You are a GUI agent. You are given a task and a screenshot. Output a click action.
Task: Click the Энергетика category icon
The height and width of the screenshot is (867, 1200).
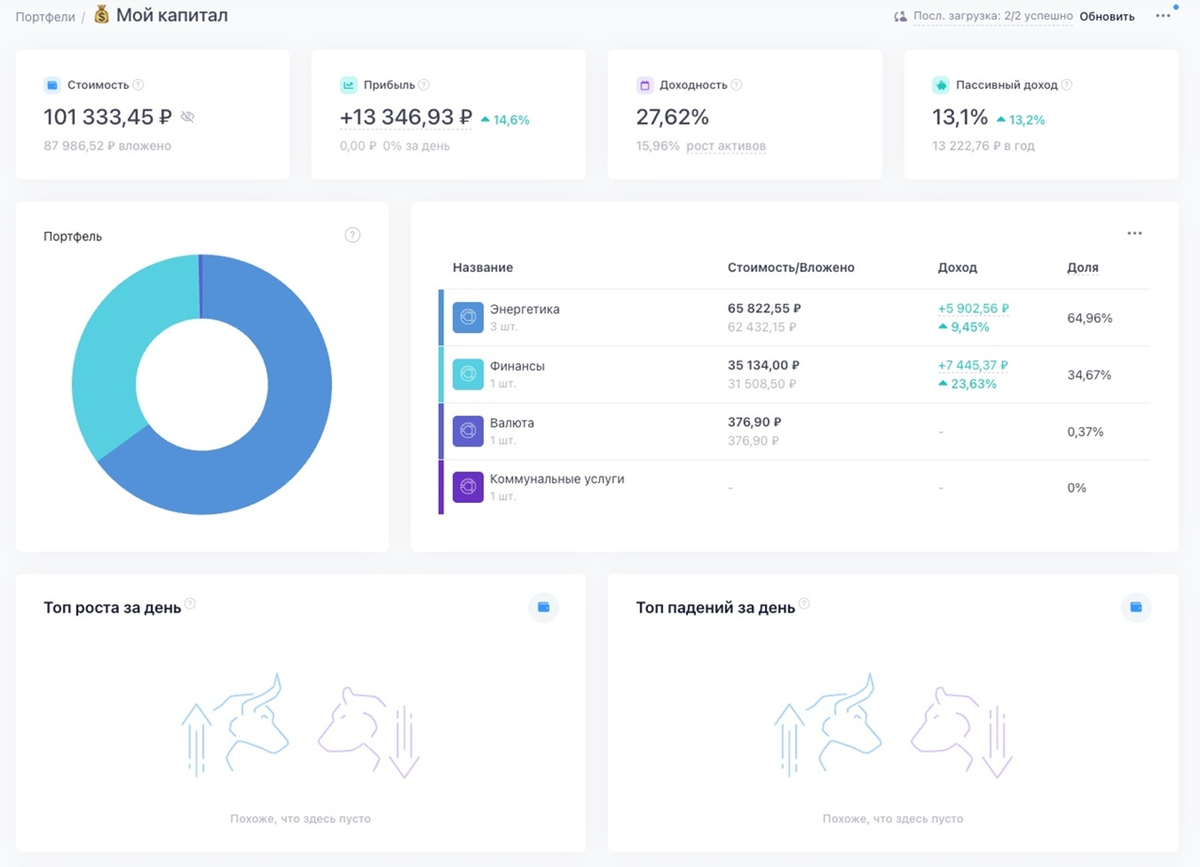tap(468, 317)
